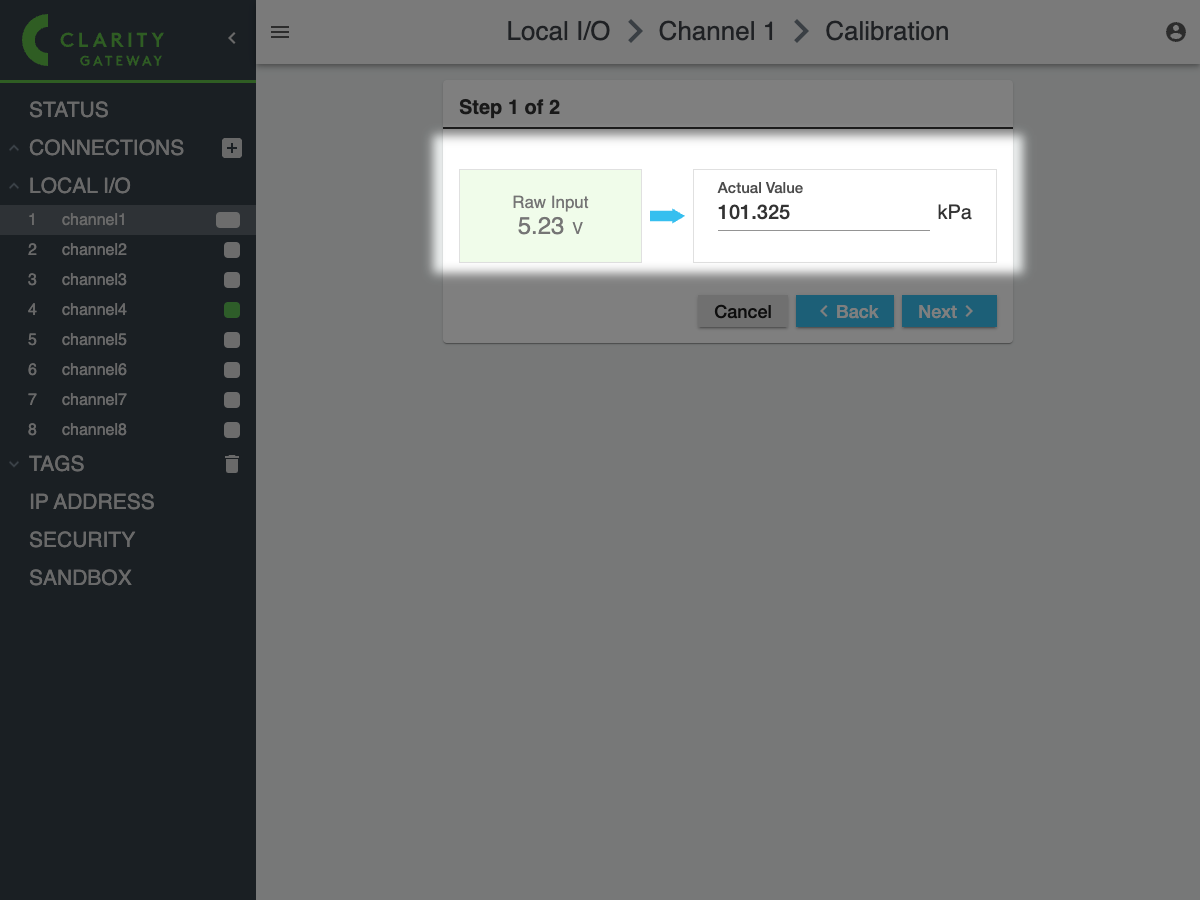
Task: Click channel4 green status indicator
Action: [232, 310]
